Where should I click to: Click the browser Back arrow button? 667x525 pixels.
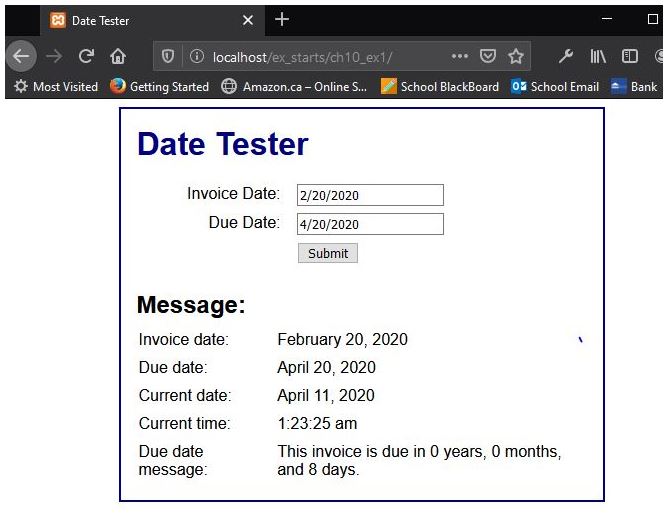point(21,56)
